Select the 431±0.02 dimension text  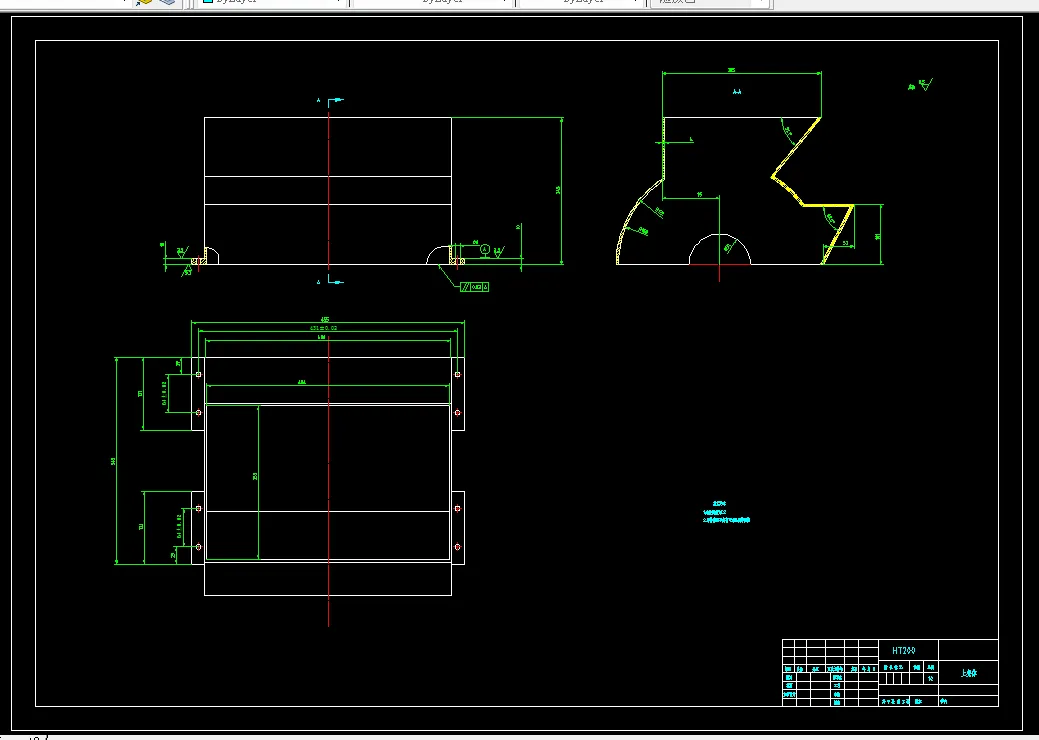(x=323, y=328)
